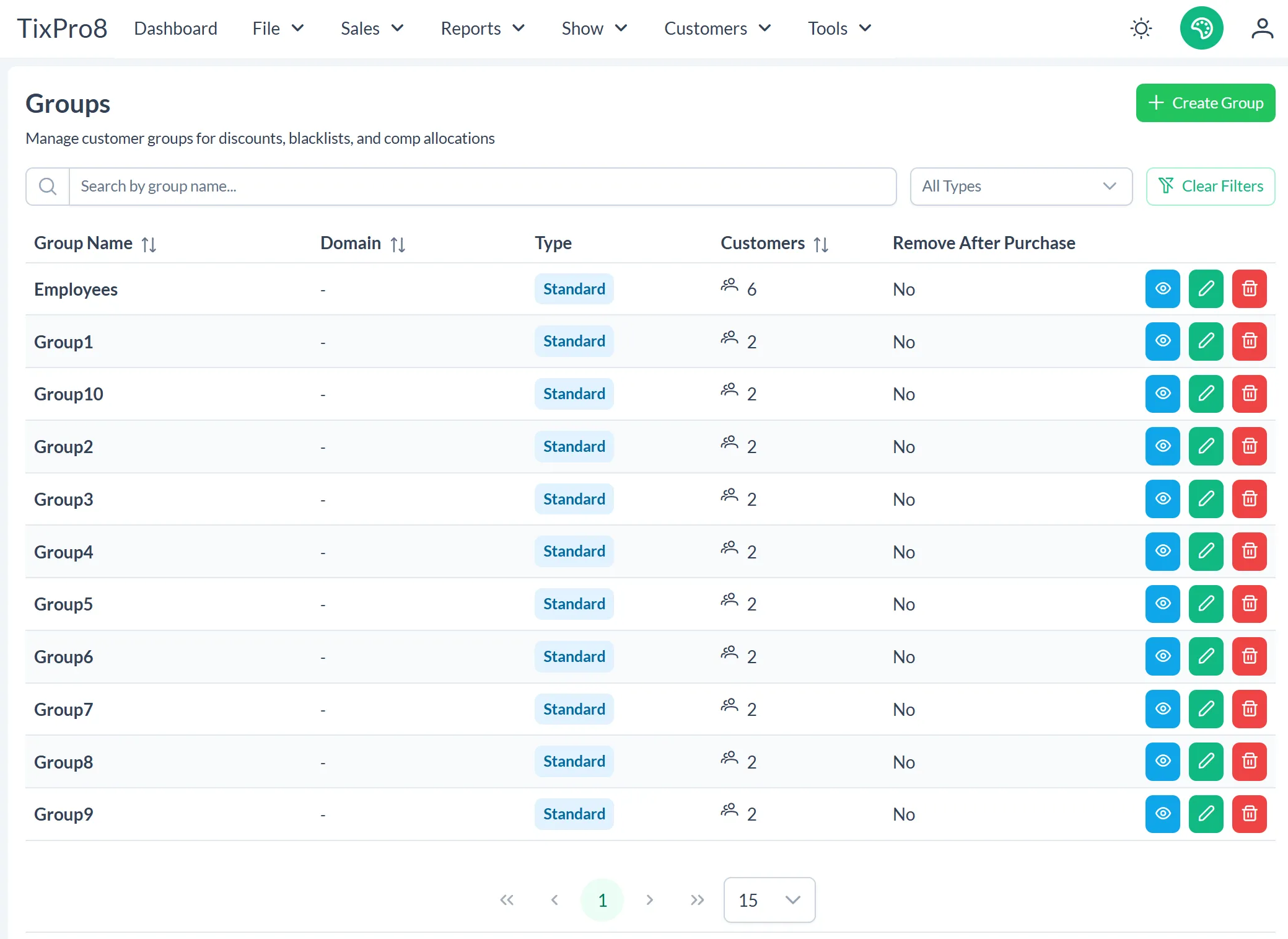The image size is (1288, 939).
Task: Expand the Reports menu
Action: tap(483, 29)
